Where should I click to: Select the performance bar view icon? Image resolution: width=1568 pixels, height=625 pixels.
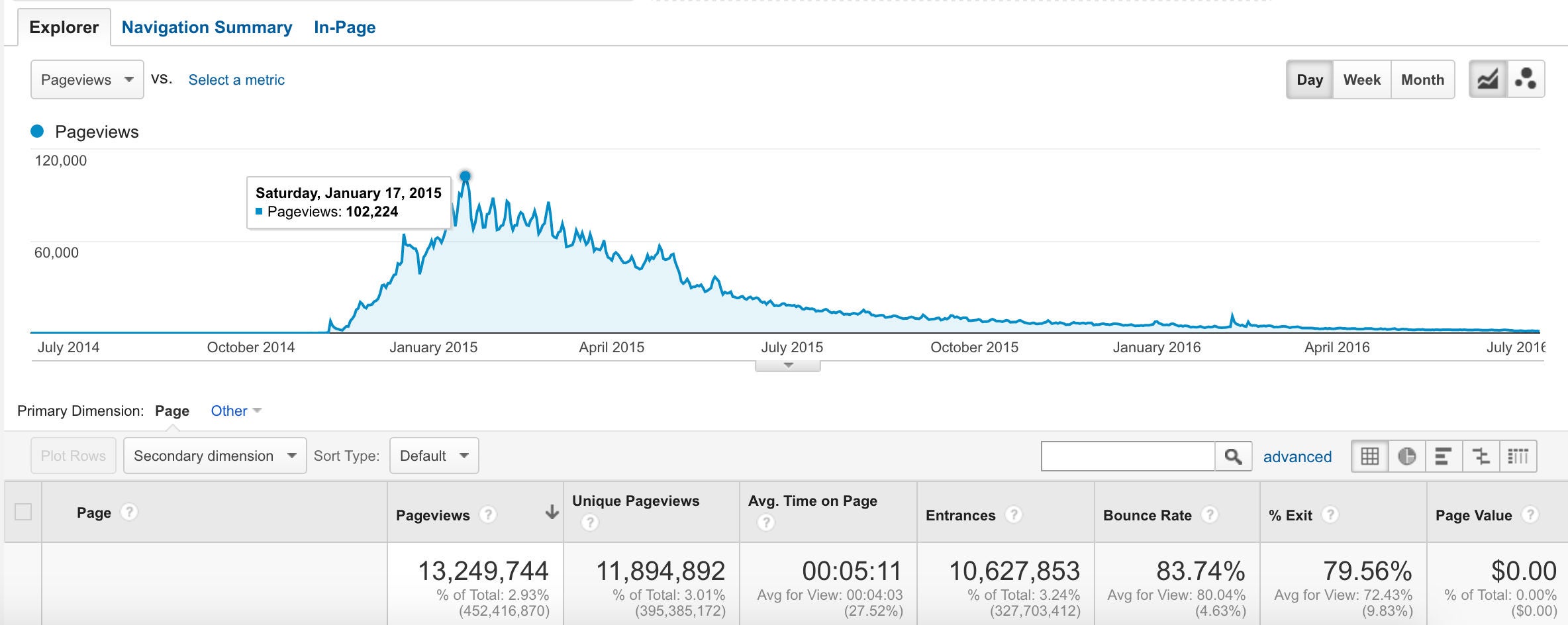click(1444, 456)
